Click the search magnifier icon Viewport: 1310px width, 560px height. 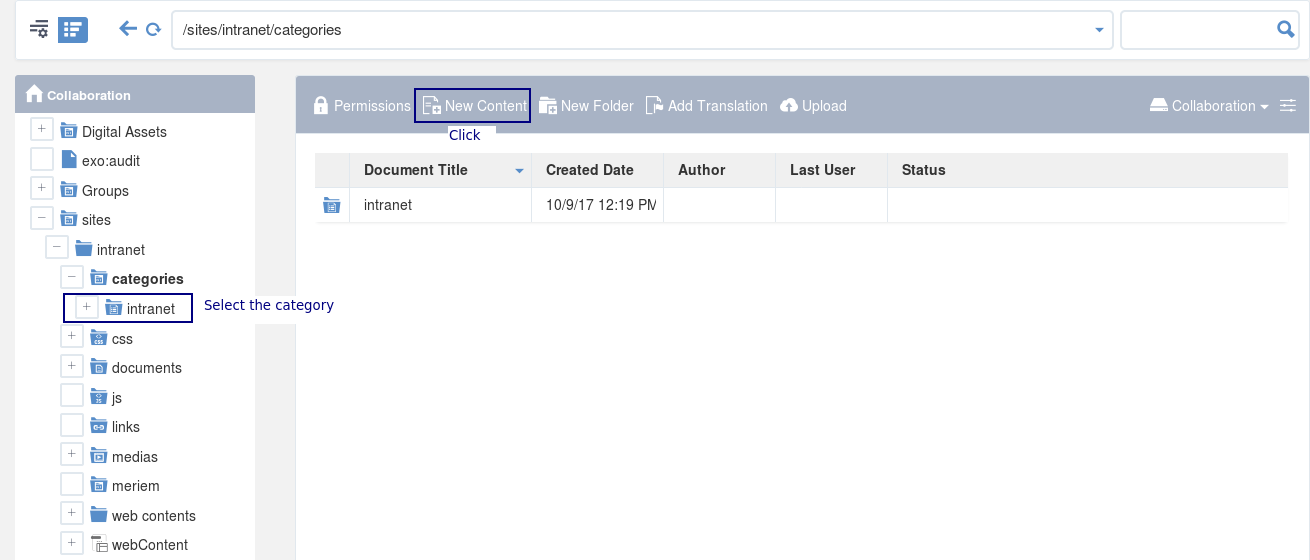[1286, 29]
